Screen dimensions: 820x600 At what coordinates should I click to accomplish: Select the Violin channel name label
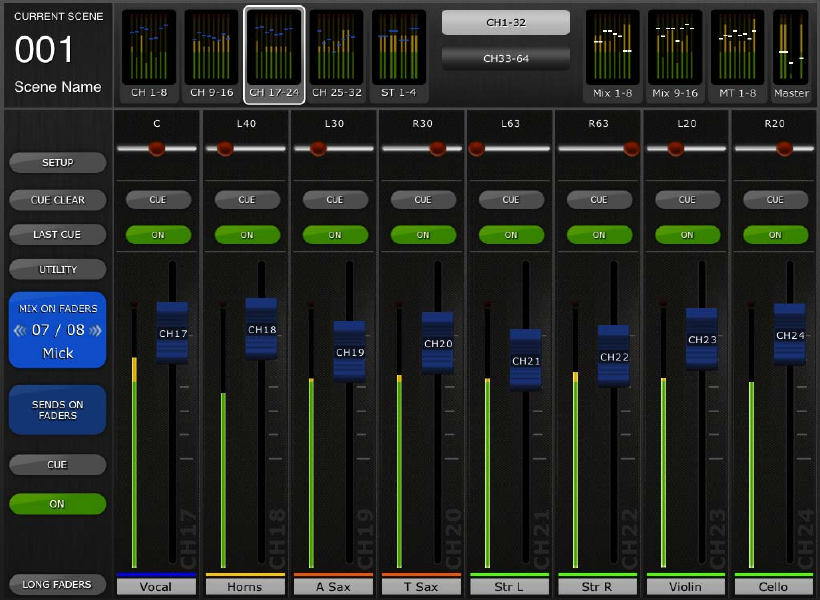click(686, 587)
